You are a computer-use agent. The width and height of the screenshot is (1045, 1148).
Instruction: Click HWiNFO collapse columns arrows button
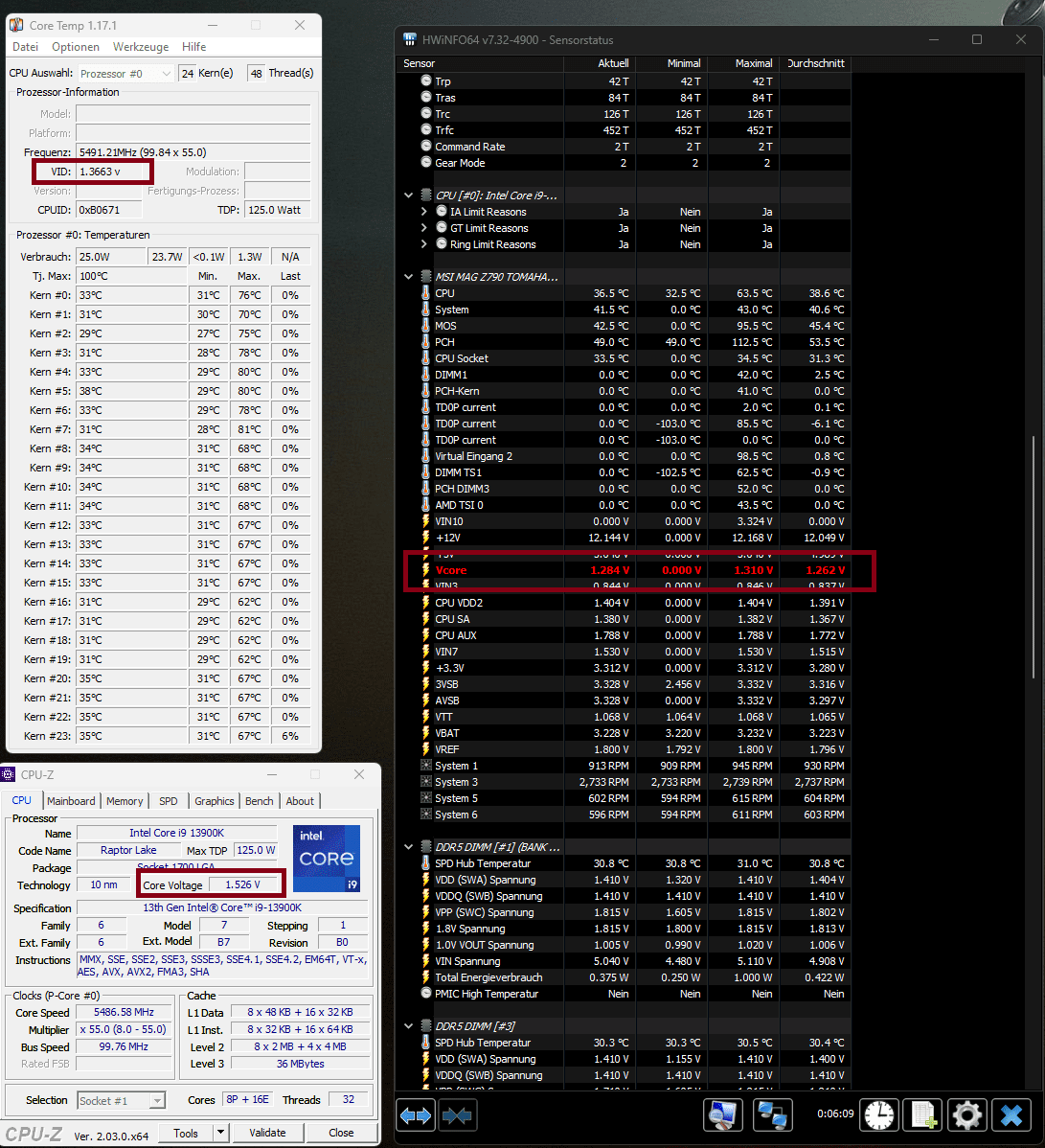[x=458, y=1115]
